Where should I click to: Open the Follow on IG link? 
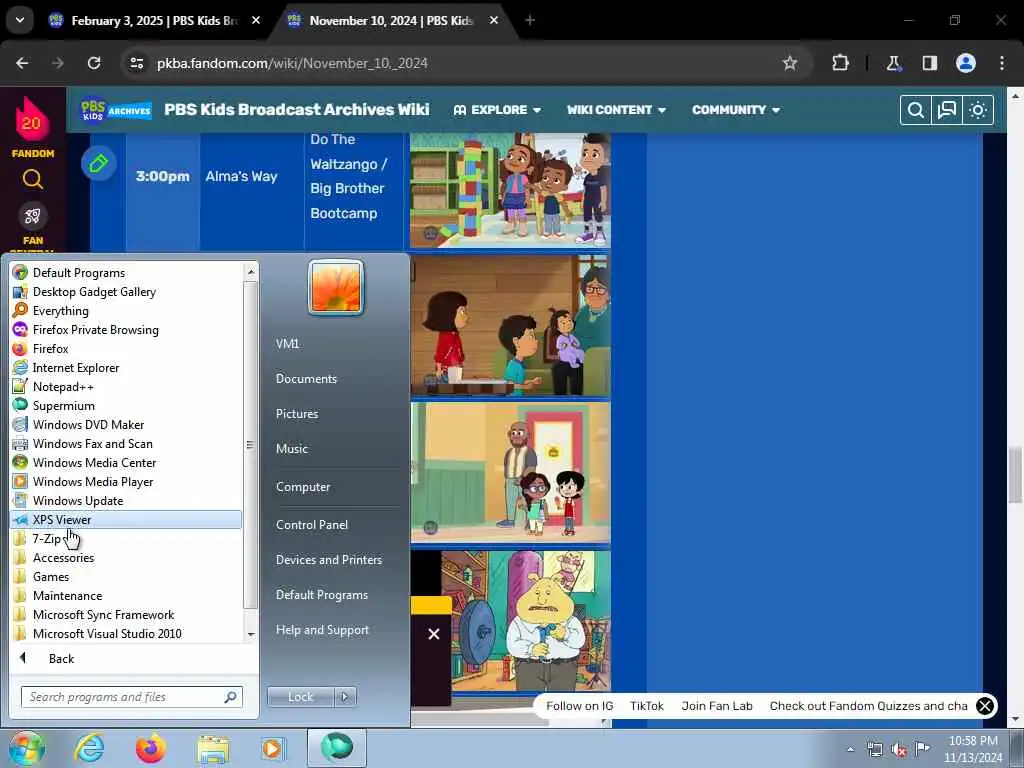point(579,706)
